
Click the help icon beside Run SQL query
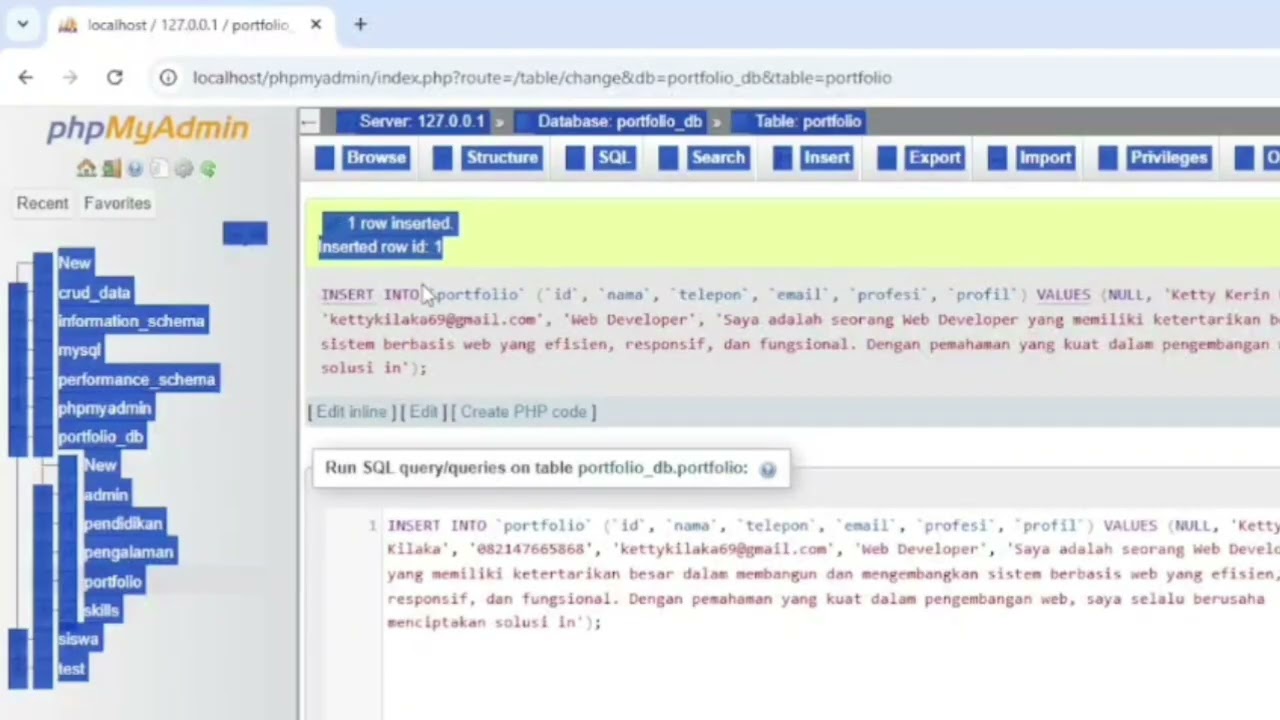(x=768, y=469)
